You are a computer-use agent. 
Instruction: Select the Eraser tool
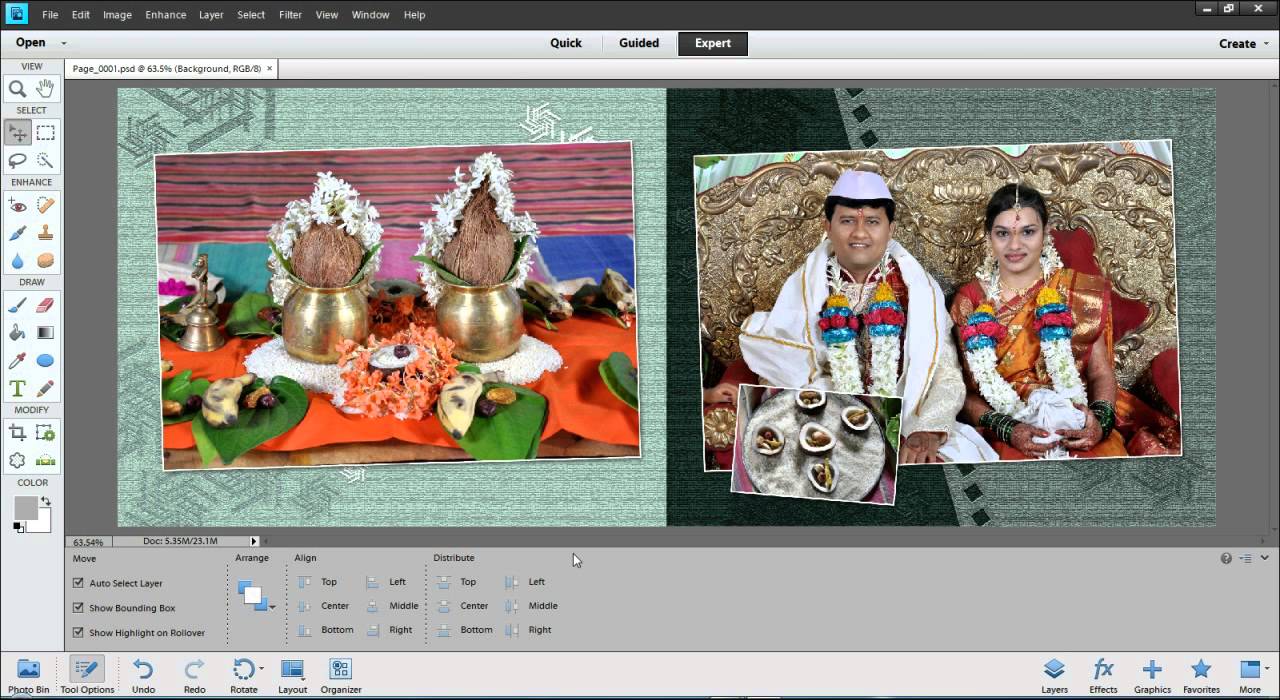tap(45, 305)
